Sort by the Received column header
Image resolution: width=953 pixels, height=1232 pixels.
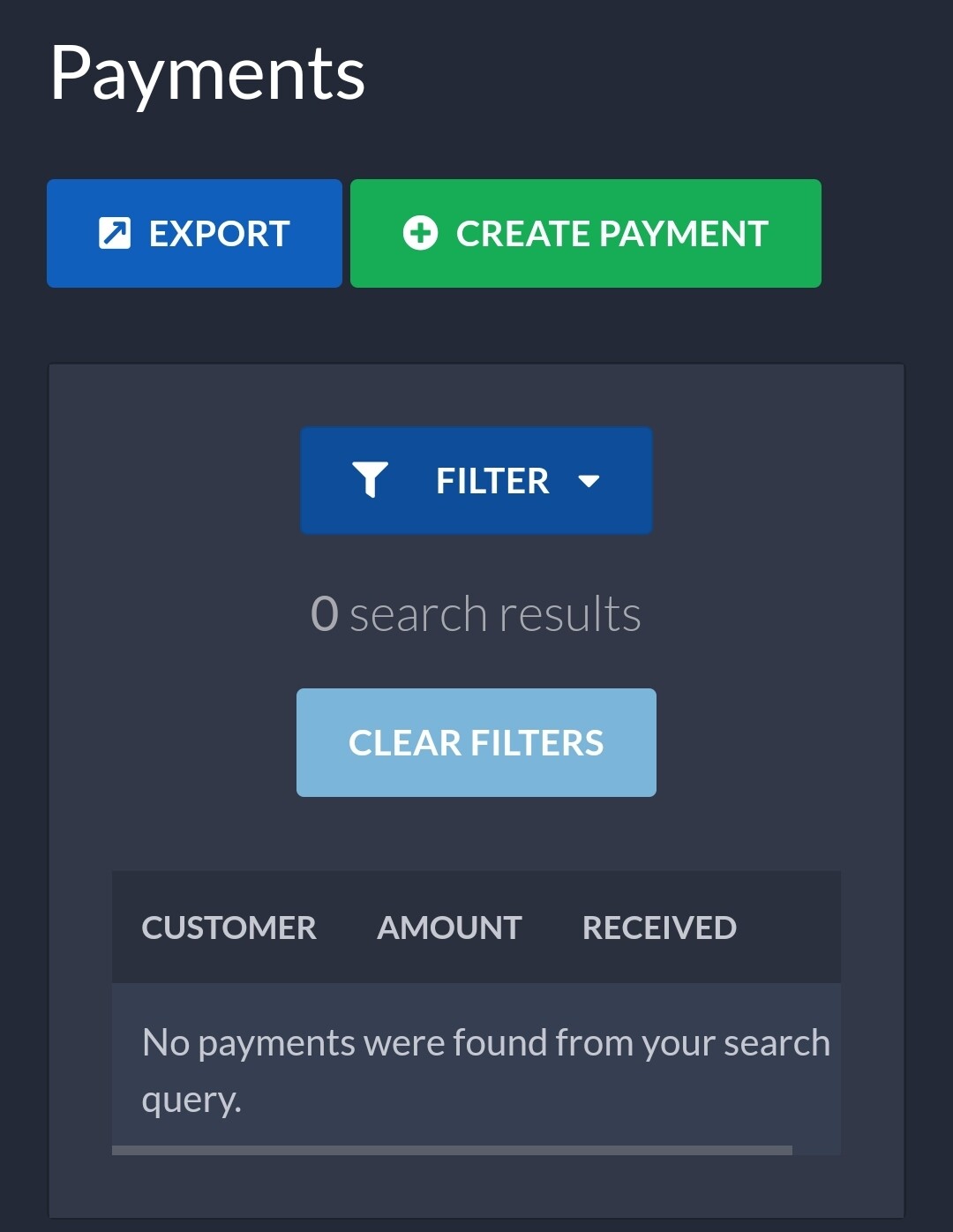(x=659, y=928)
